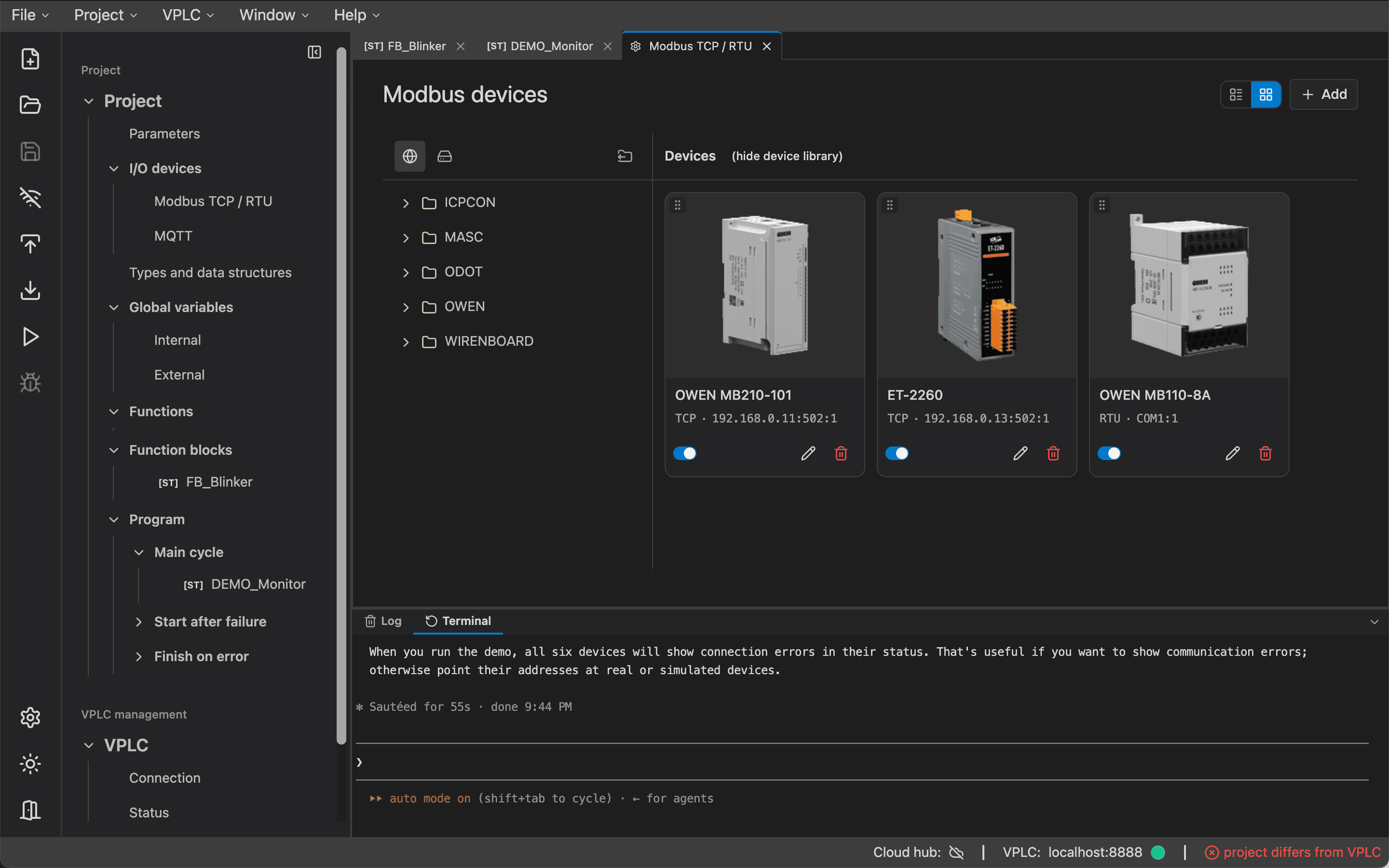The height and width of the screenshot is (868, 1389).
Task: Click the project panel vertical scrollbar
Action: pos(341,396)
